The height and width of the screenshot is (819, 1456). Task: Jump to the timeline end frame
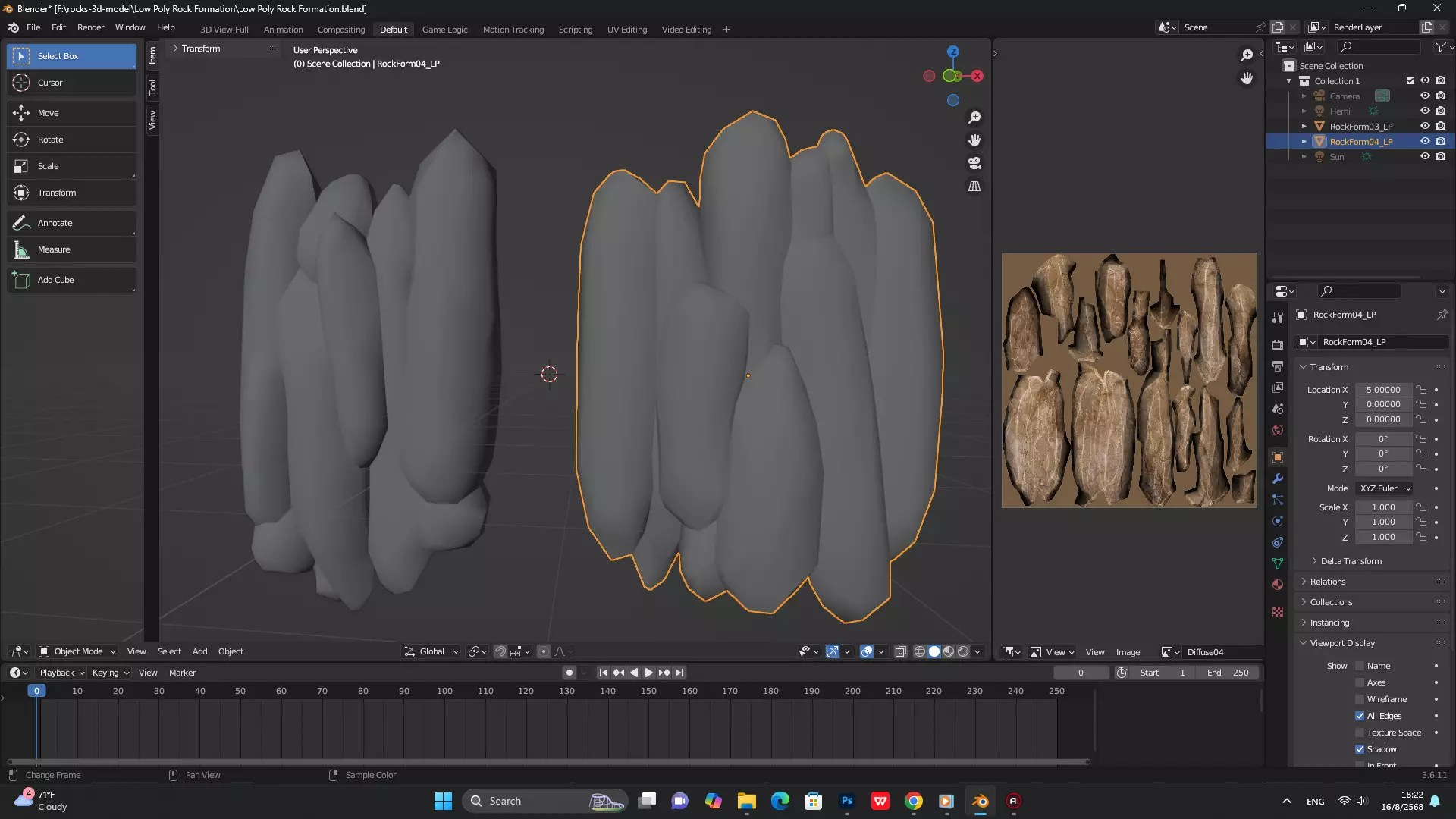tap(679, 673)
